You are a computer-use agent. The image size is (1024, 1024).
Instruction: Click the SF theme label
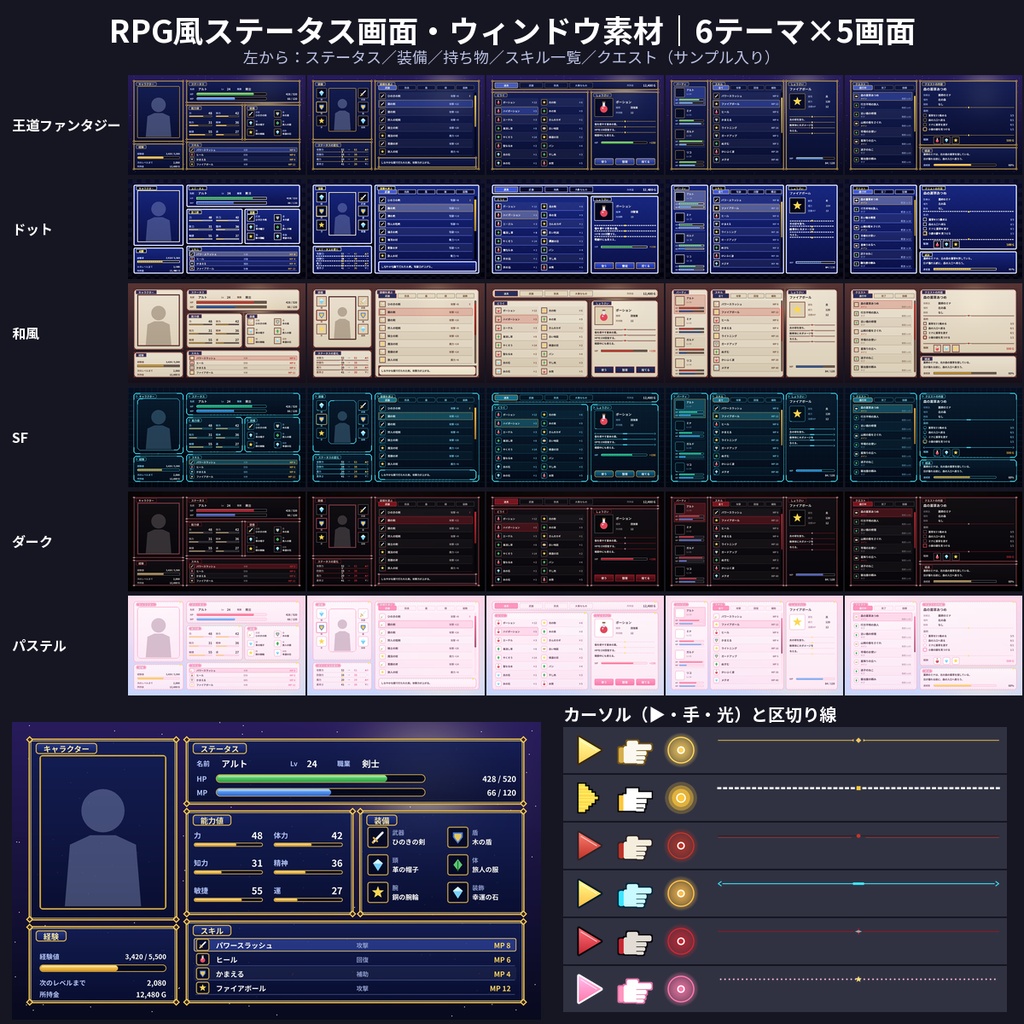pyautogui.click(x=20, y=438)
